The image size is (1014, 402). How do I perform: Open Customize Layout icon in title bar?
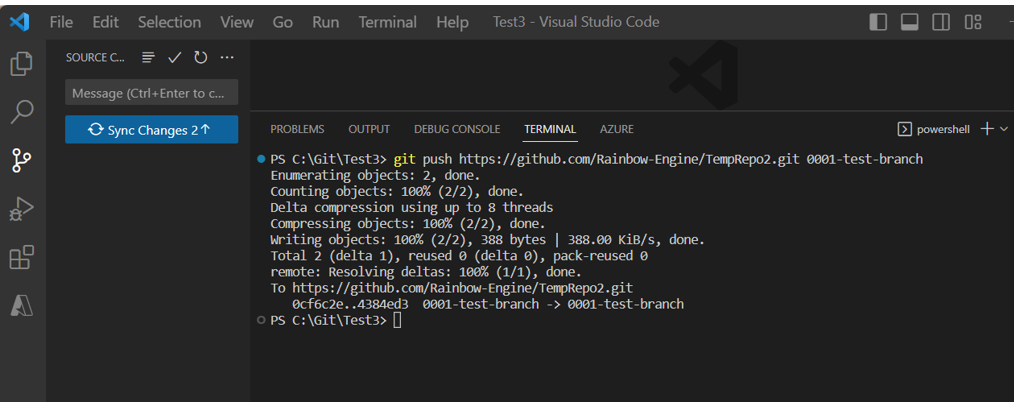point(973,22)
